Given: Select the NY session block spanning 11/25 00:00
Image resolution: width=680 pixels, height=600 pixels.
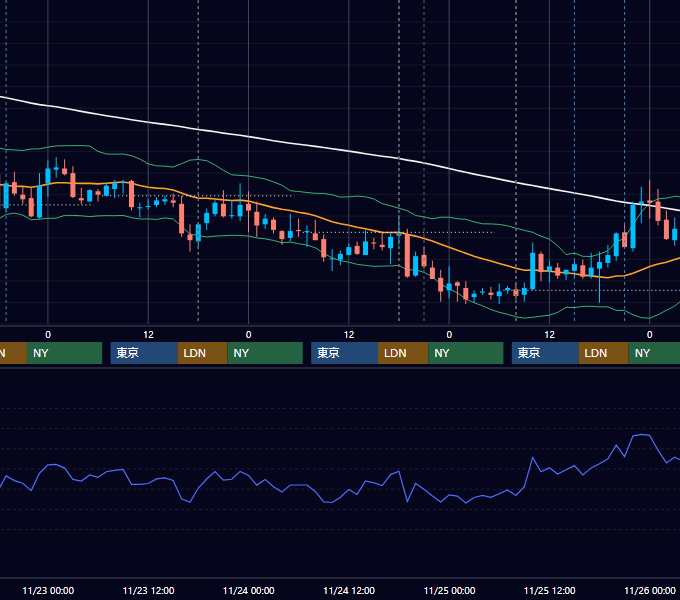Looking at the screenshot, I should click(x=466, y=353).
